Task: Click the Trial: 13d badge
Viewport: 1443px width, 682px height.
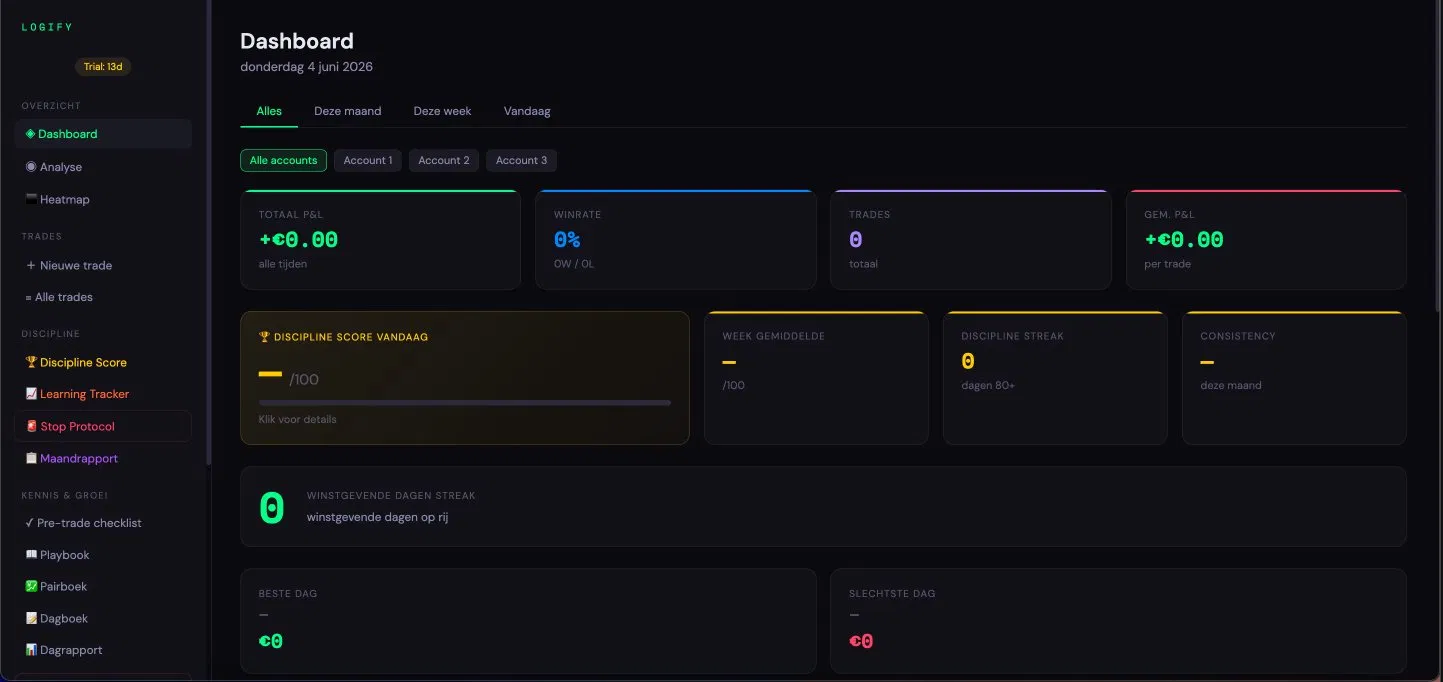Action: pos(103,67)
